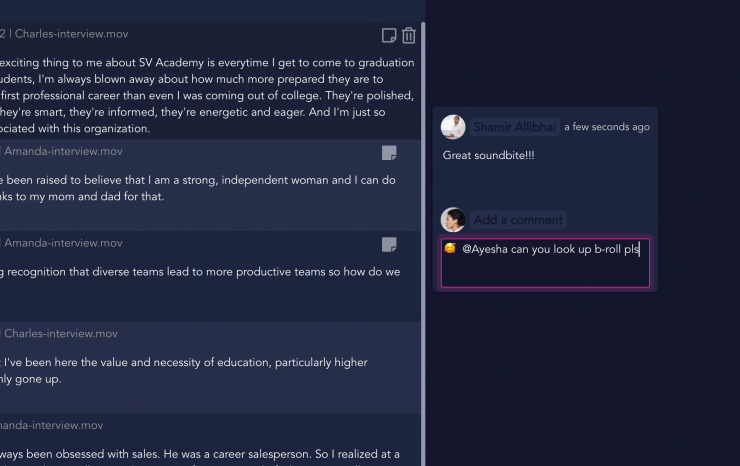740x466 pixels.
Task: Open note icon beside 'strong, independent woman' clip
Action: click(x=389, y=153)
